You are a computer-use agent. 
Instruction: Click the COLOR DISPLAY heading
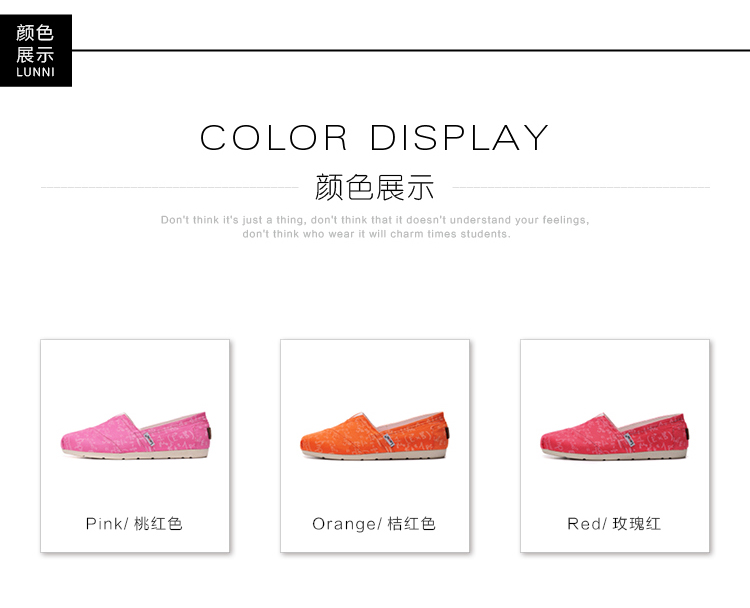374,137
